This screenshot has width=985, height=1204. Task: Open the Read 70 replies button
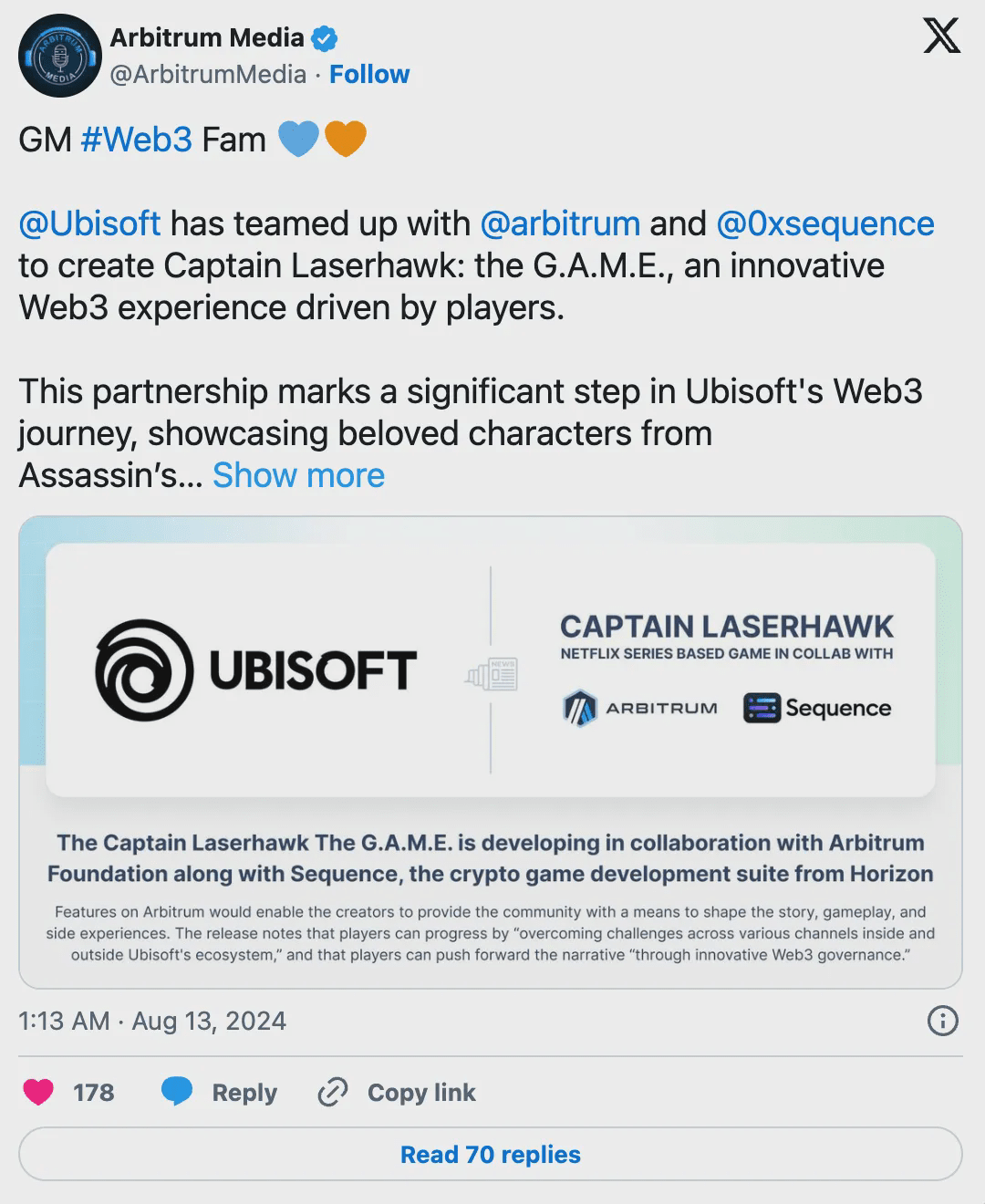[491, 1154]
